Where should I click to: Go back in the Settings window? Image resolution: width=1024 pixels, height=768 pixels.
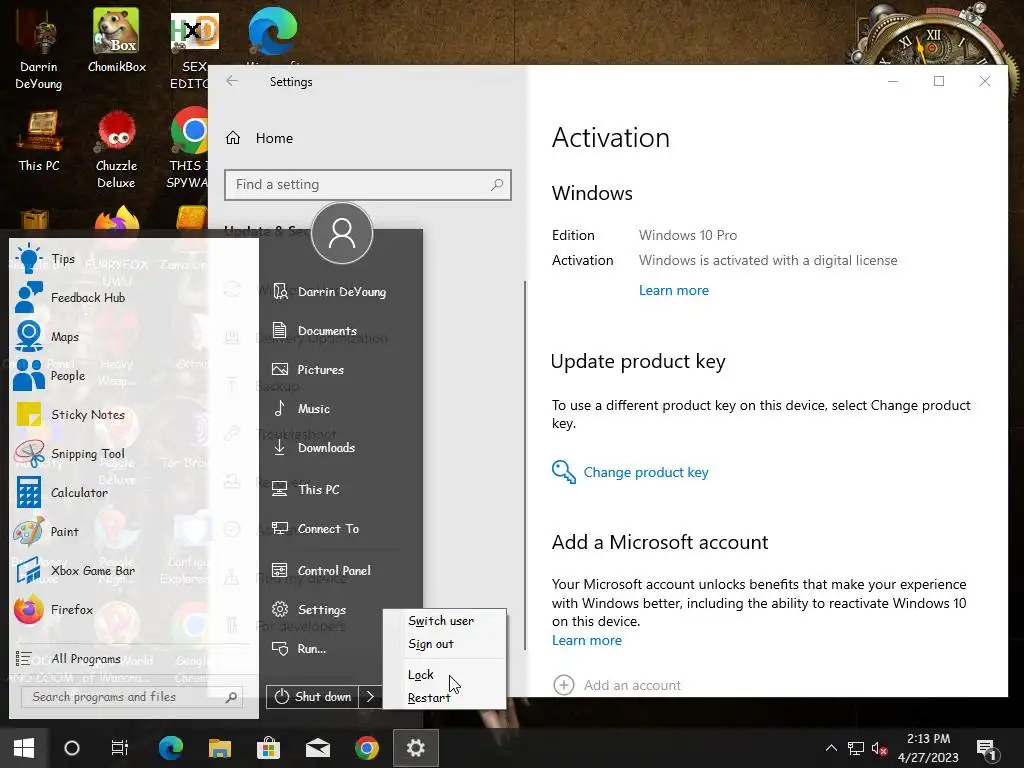(232, 81)
